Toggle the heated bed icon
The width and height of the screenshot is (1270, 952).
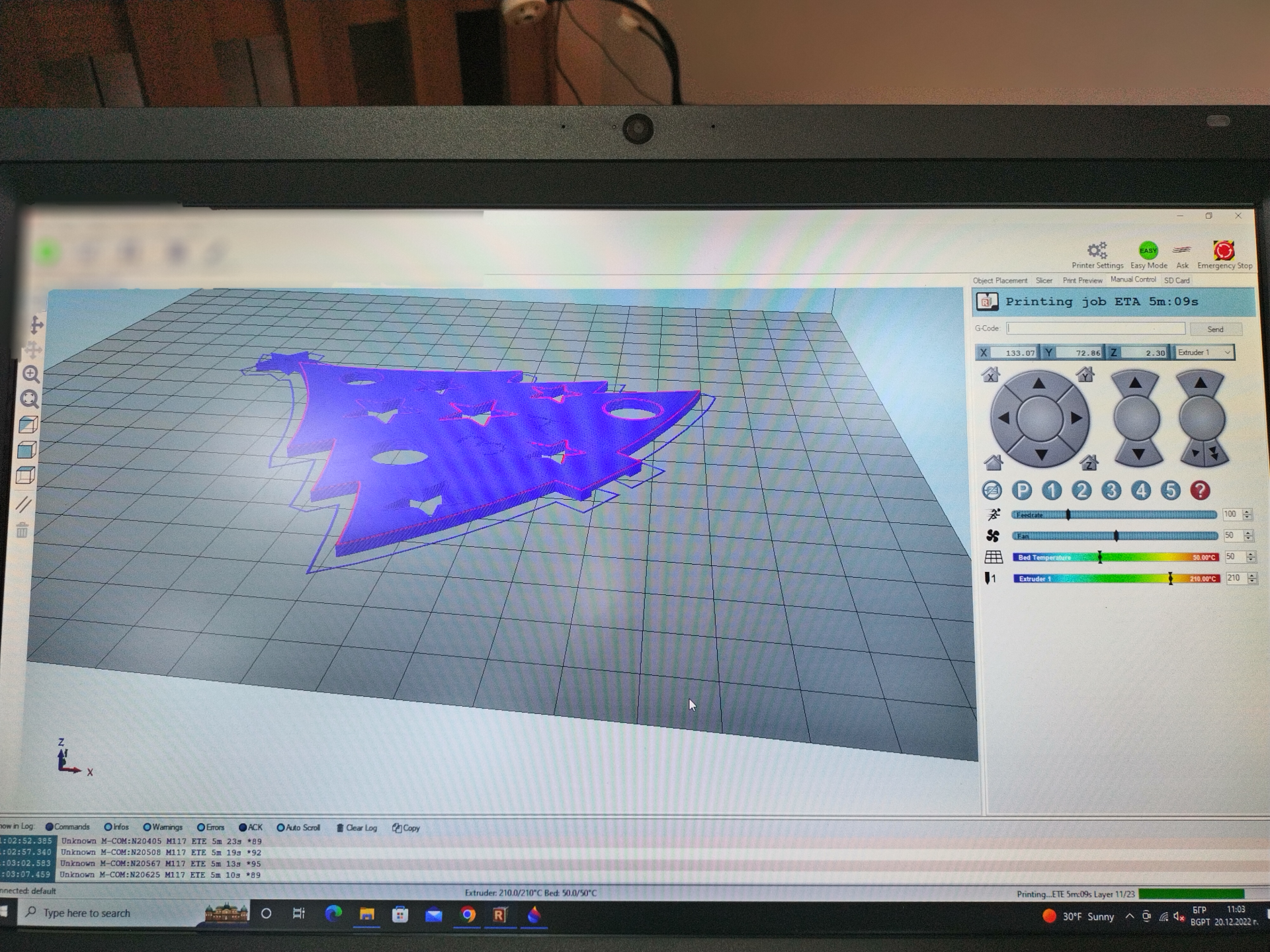993,557
